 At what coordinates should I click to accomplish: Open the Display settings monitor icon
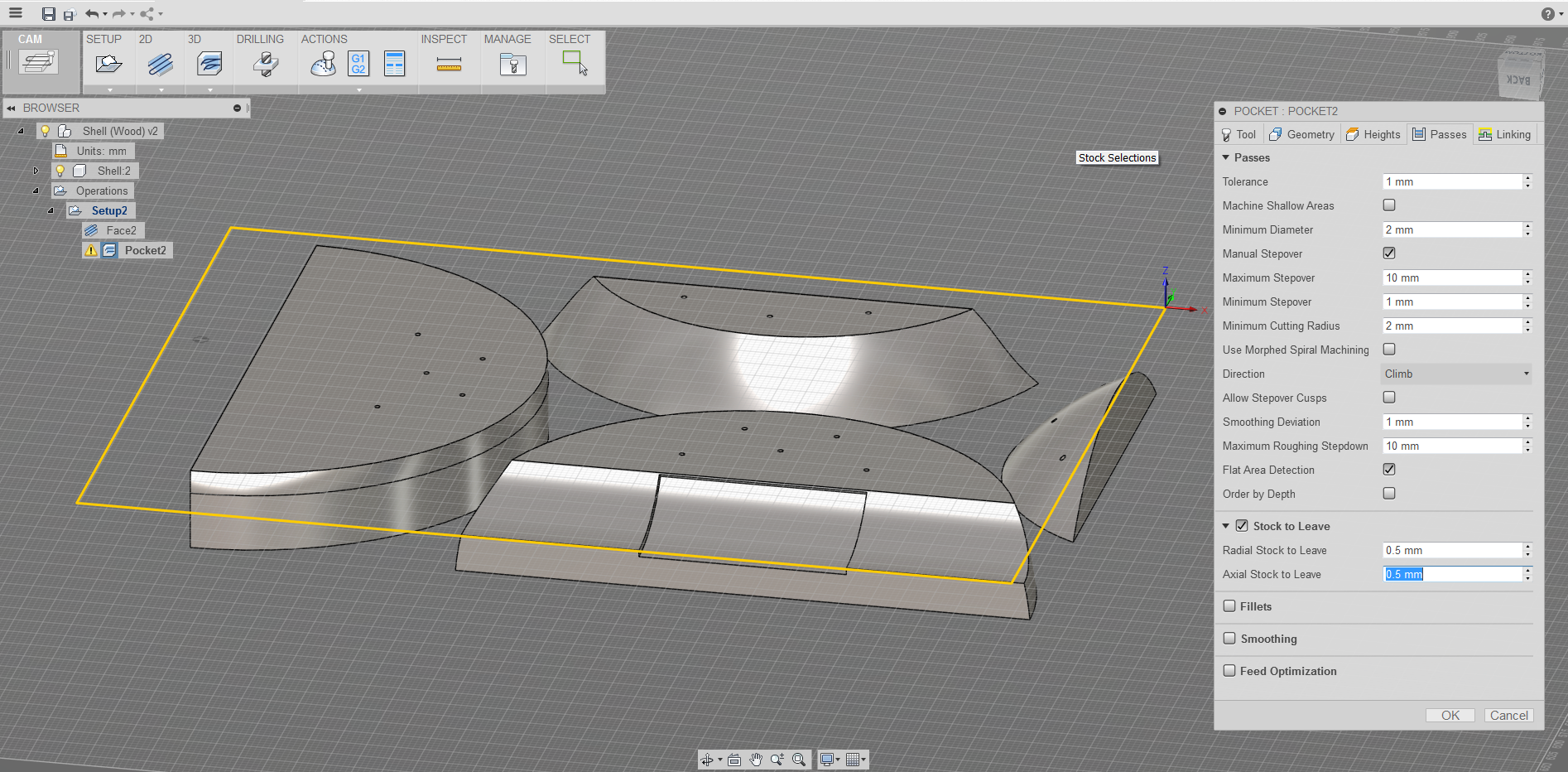pyautogui.click(x=826, y=760)
